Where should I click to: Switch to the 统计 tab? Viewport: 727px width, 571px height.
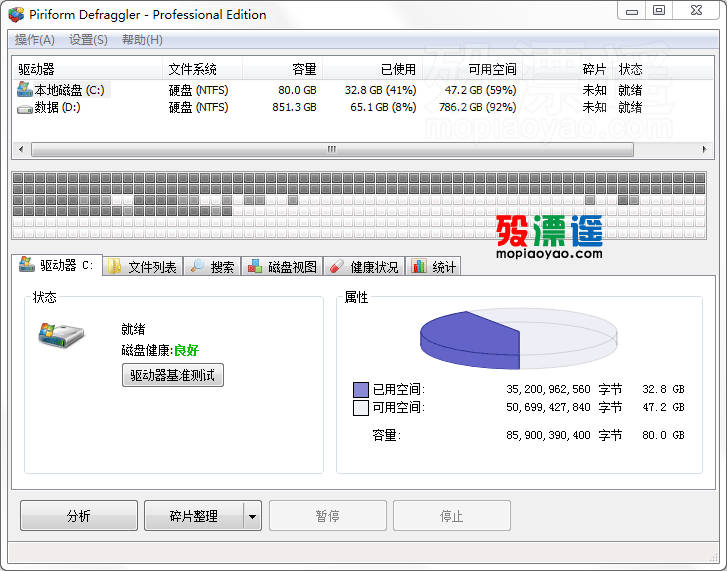pyautogui.click(x=433, y=266)
